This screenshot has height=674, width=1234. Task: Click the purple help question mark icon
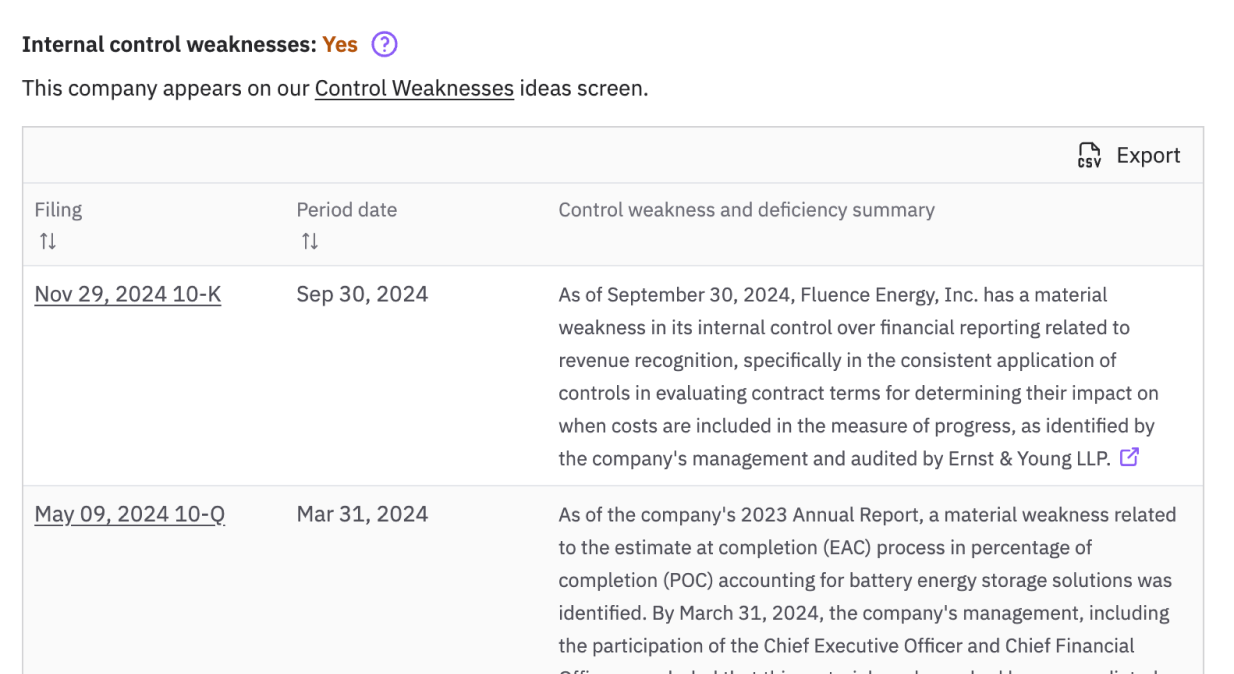384,45
